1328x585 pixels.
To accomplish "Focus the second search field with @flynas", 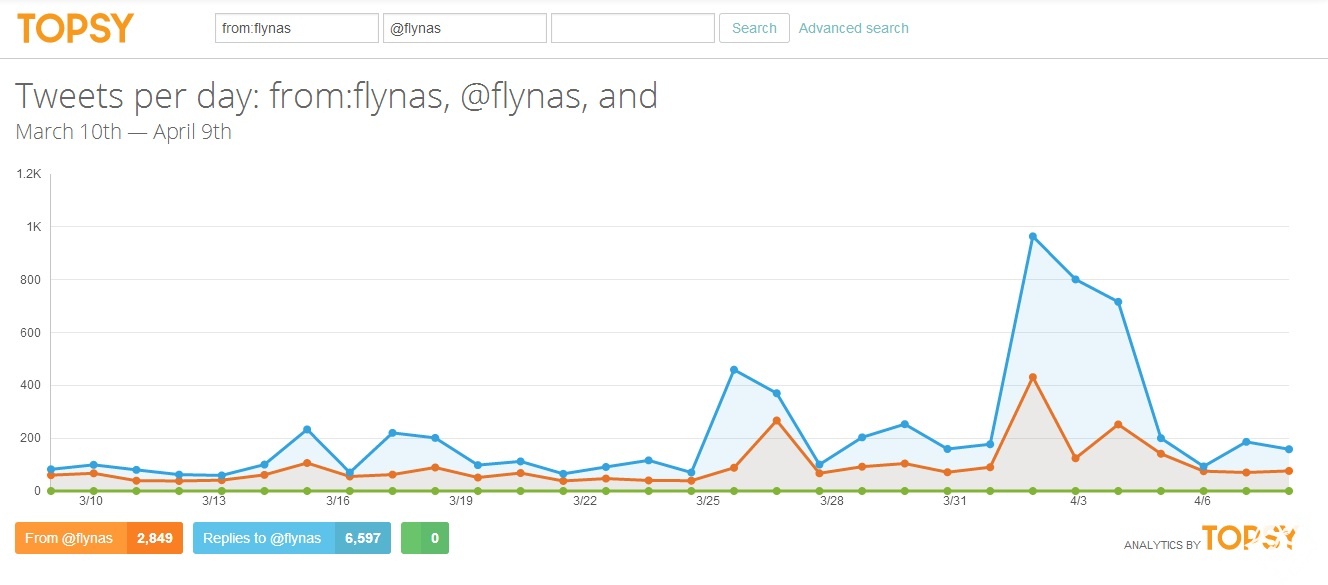I will [465, 28].
